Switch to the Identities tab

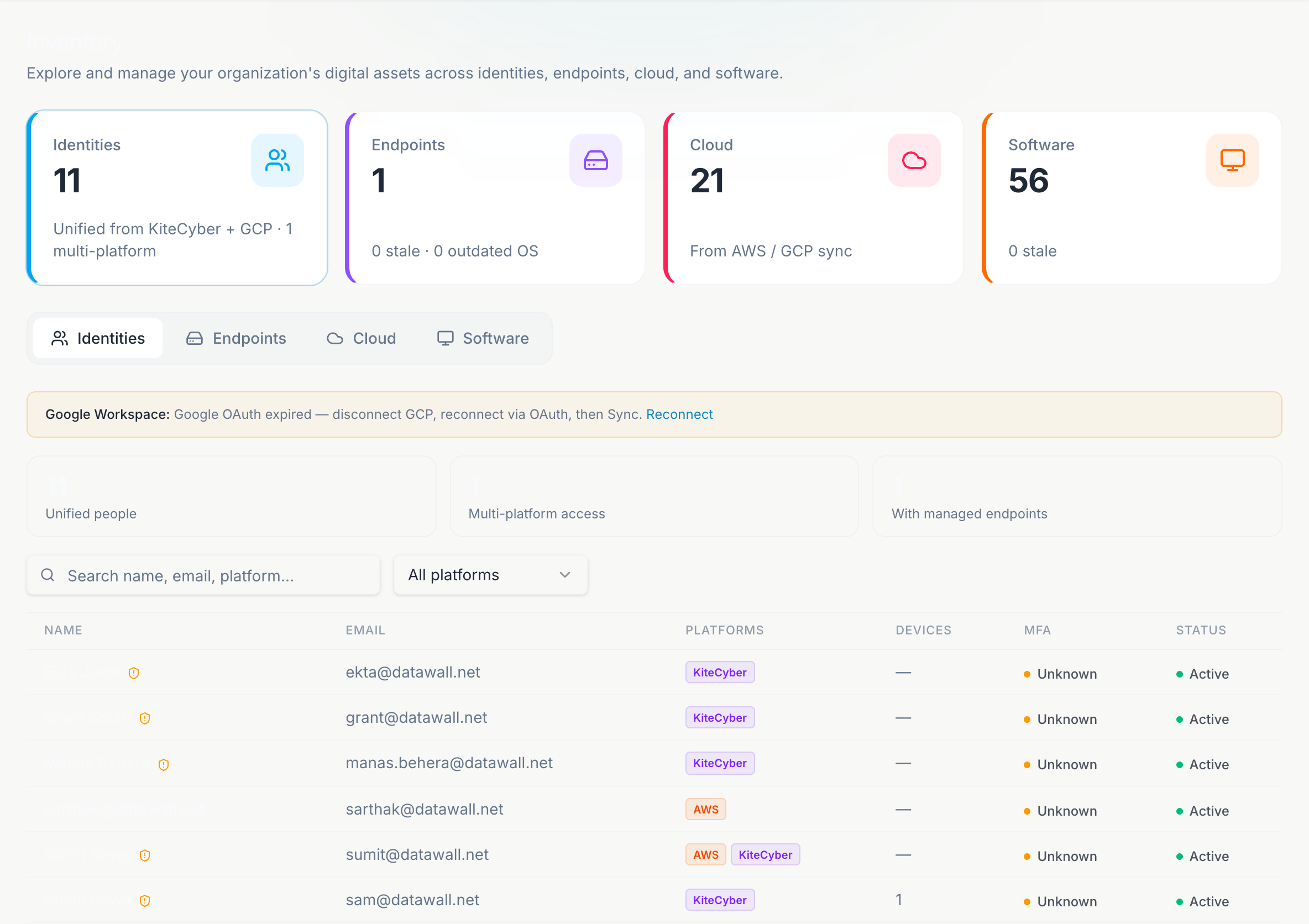(x=98, y=338)
